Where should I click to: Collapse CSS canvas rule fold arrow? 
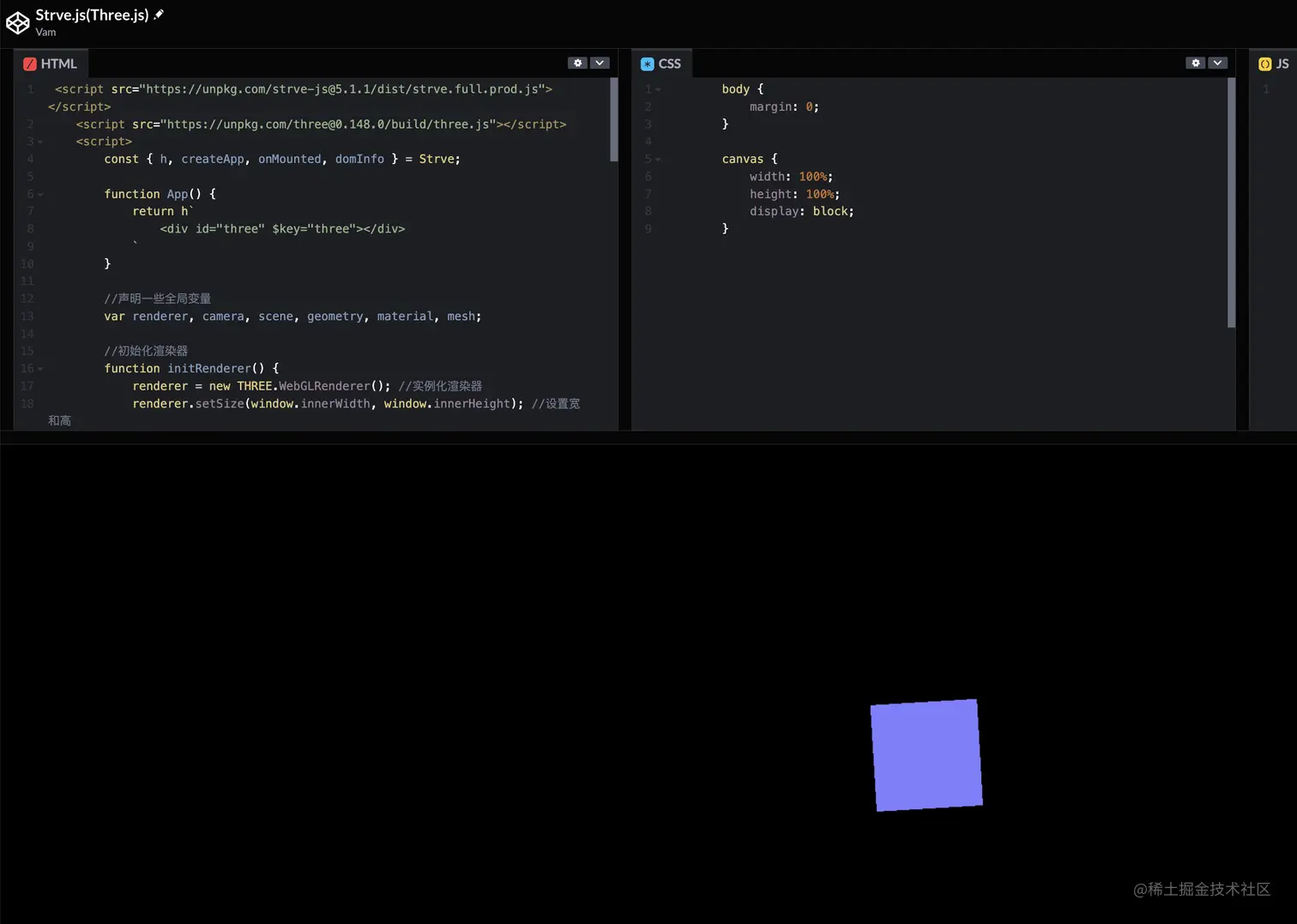[658, 159]
